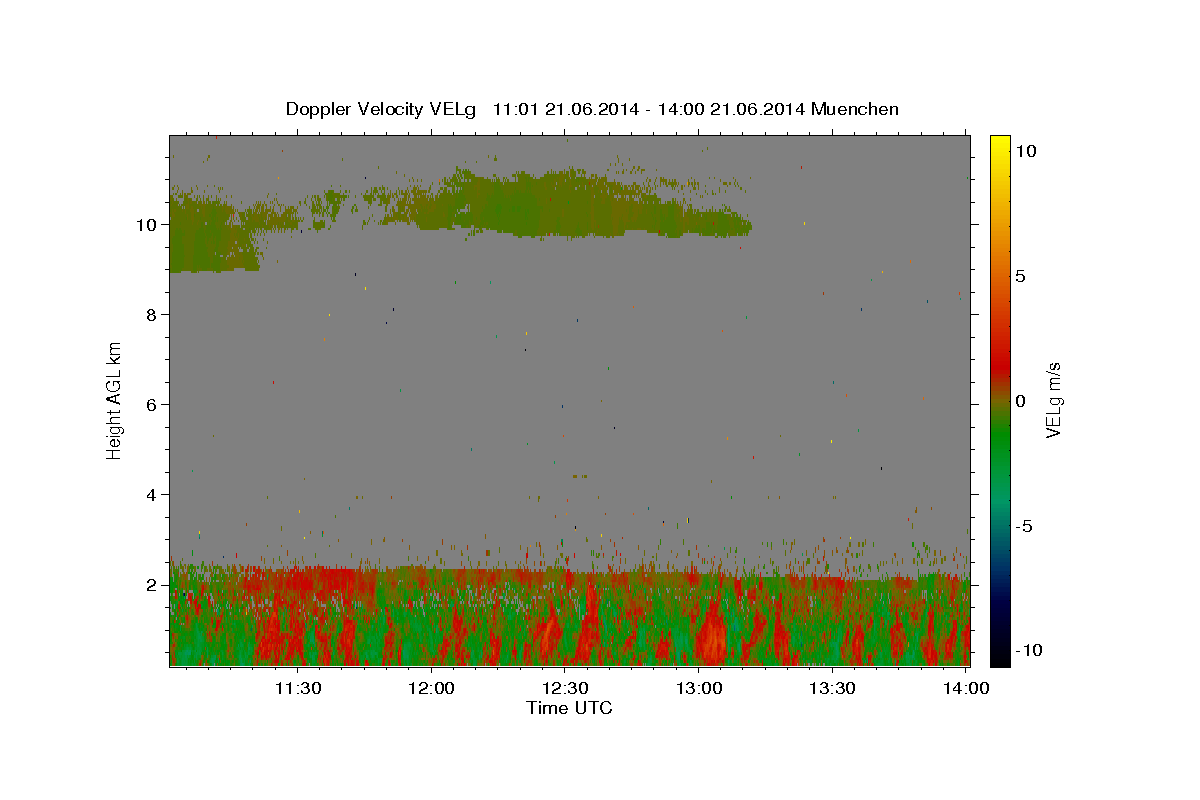Click the height tick label 6
The height and width of the screenshot is (800, 1200).
(x=152, y=404)
